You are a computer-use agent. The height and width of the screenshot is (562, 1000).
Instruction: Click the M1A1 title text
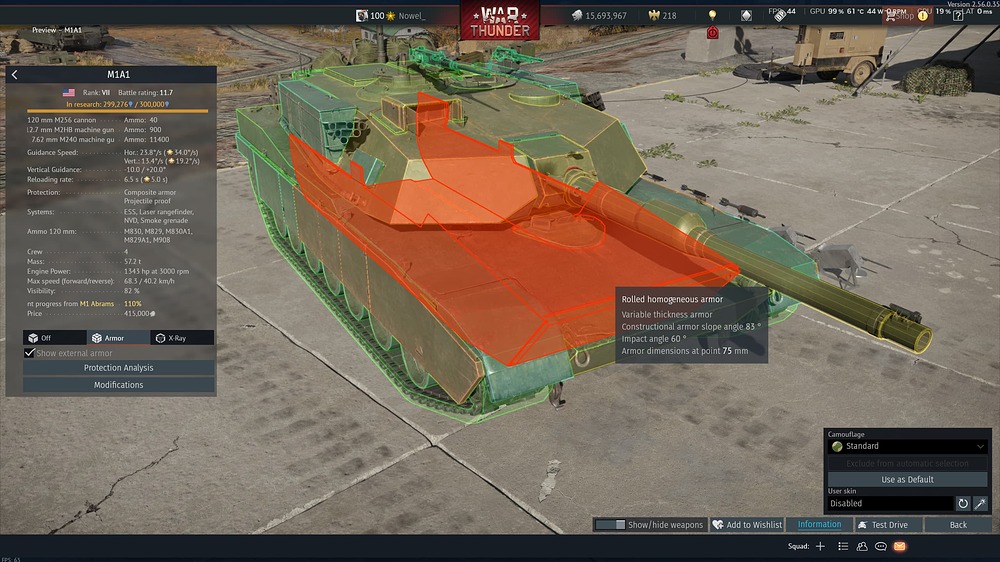tap(119, 75)
